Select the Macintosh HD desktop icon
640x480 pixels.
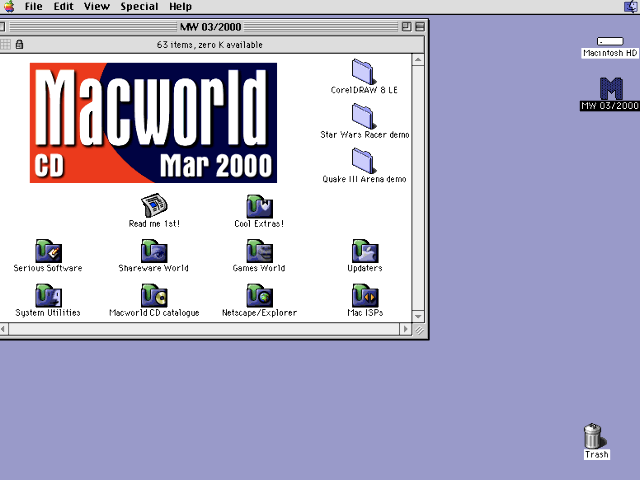(610, 41)
